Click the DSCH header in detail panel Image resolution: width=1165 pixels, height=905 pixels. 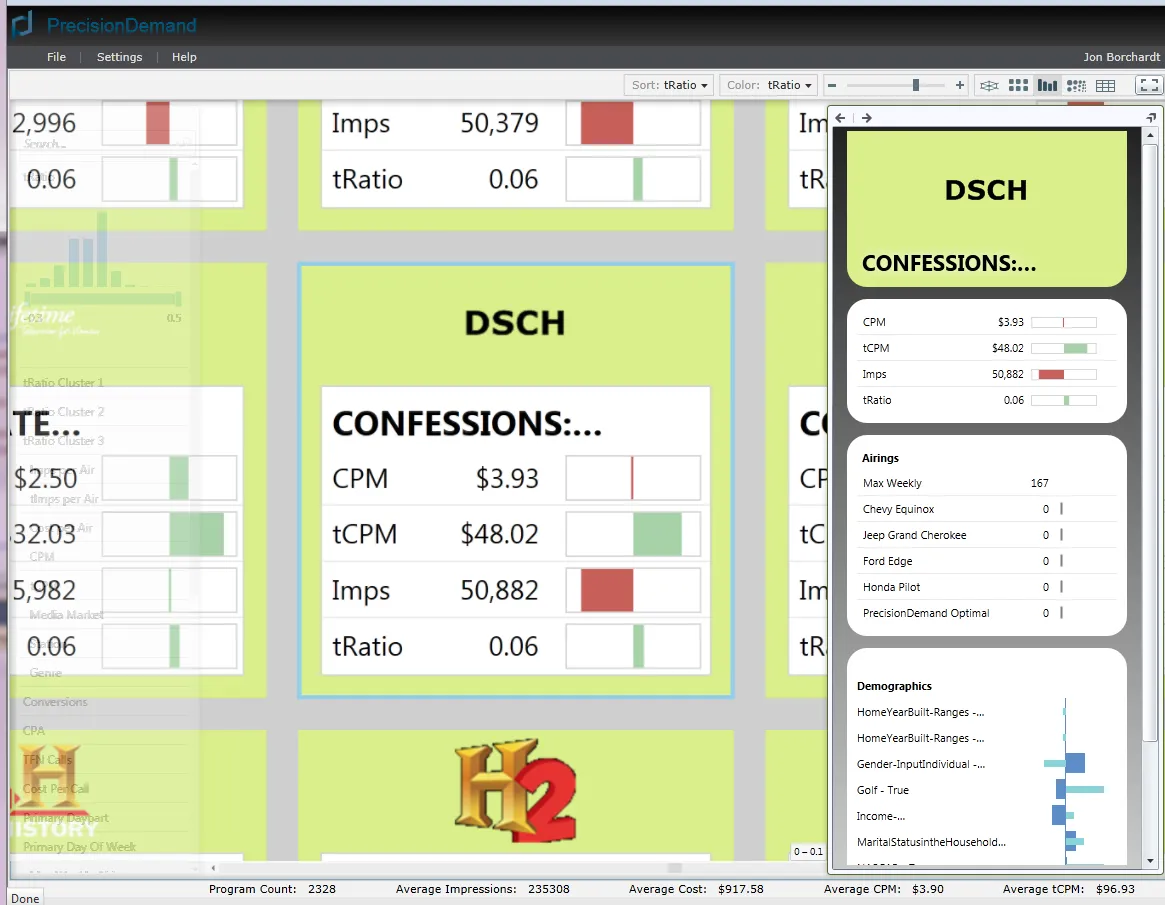pyautogui.click(x=986, y=190)
